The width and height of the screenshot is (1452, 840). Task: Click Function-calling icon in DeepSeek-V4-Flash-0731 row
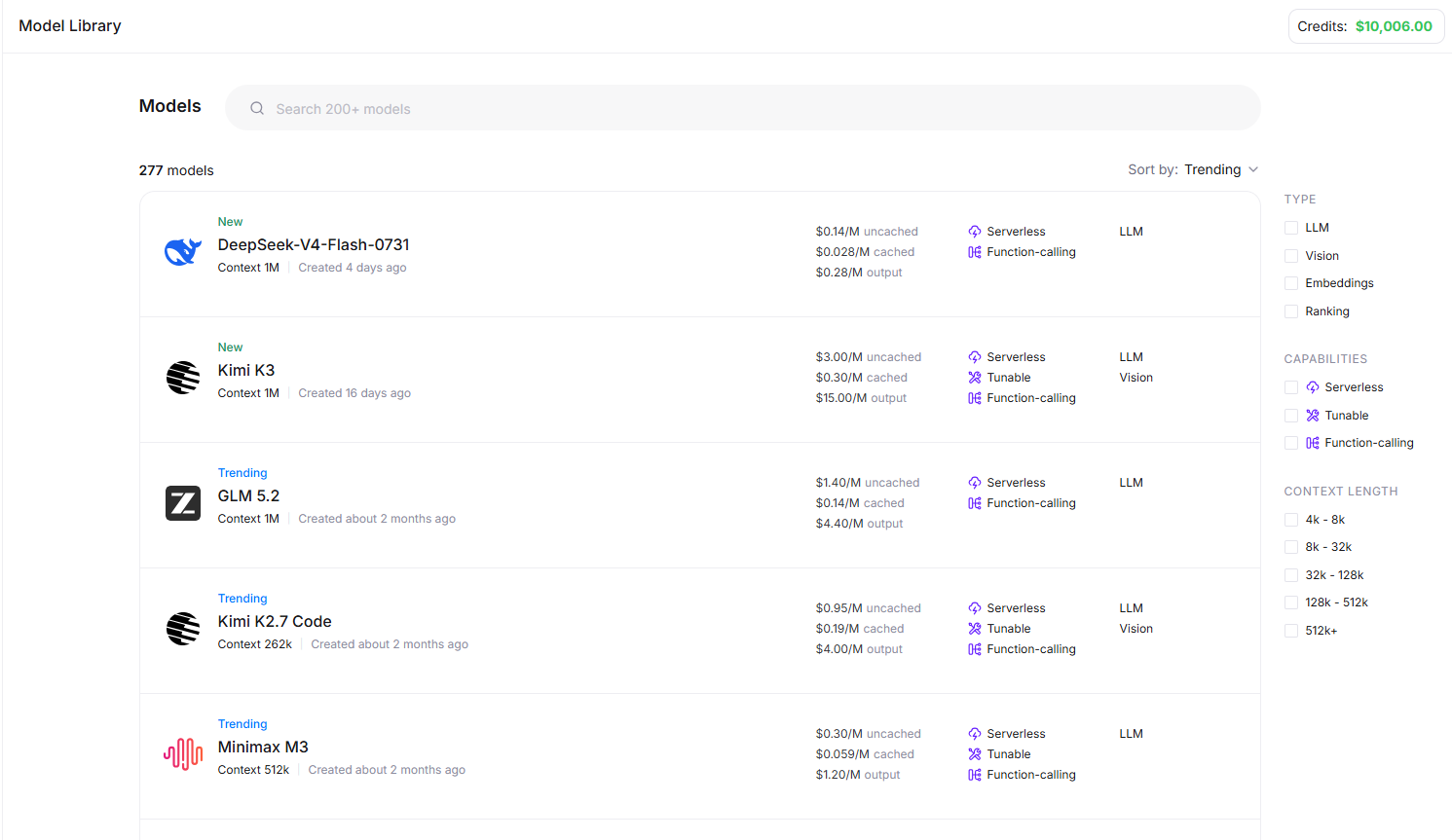[975, 252]
